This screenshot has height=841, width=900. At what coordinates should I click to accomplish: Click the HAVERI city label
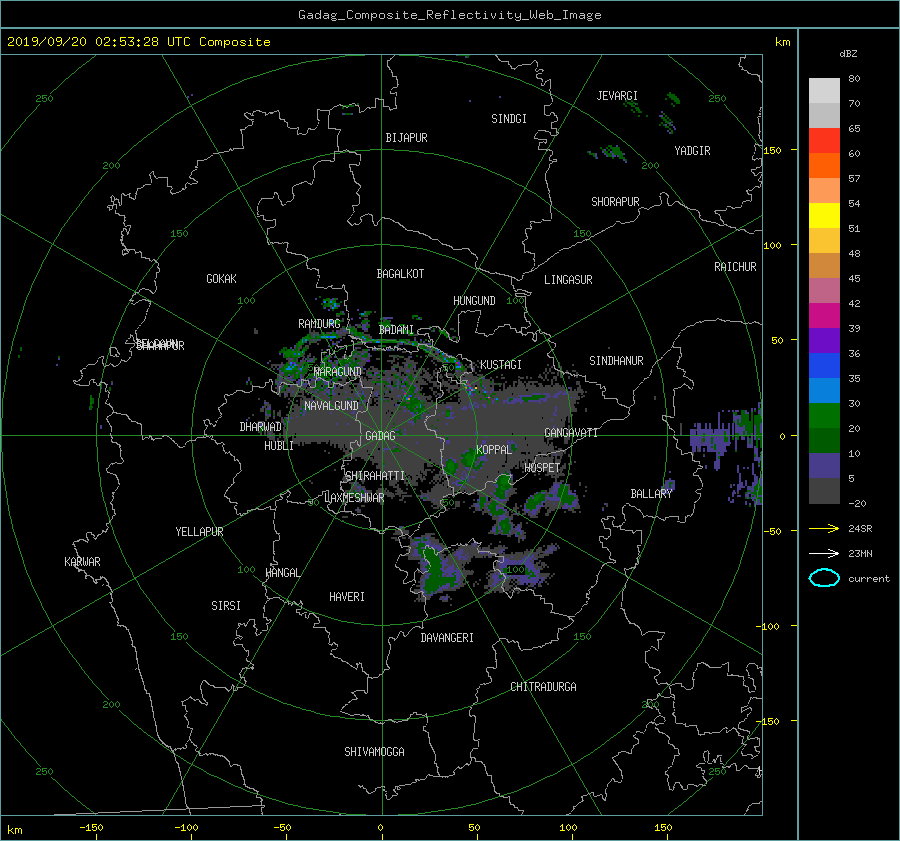(x=347, y=597)
